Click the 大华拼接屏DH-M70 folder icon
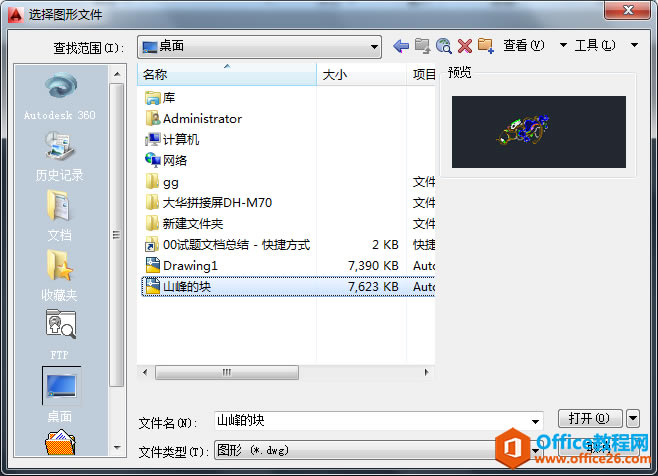 click(152, 202)
